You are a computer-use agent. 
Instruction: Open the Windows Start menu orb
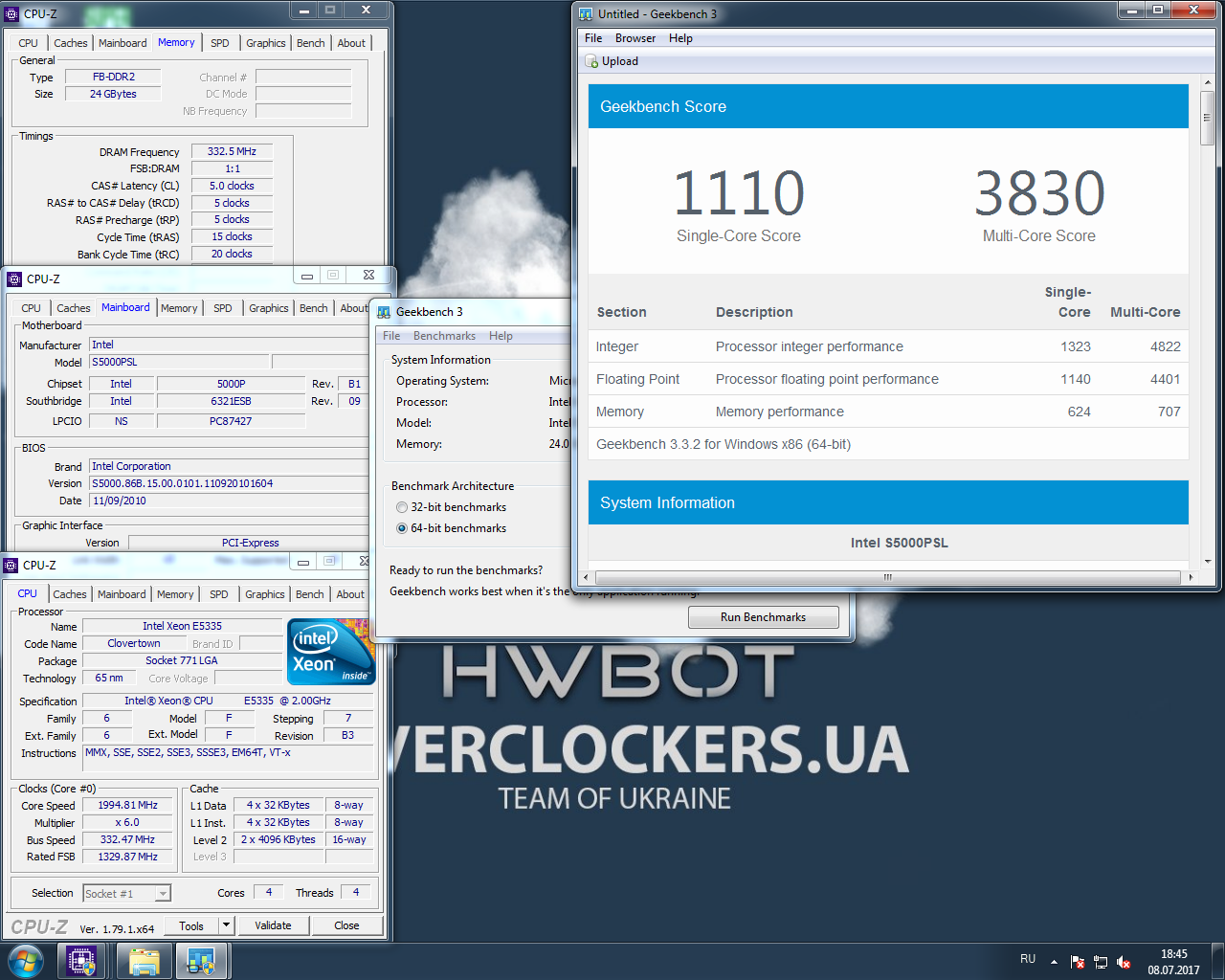point(26,961)
